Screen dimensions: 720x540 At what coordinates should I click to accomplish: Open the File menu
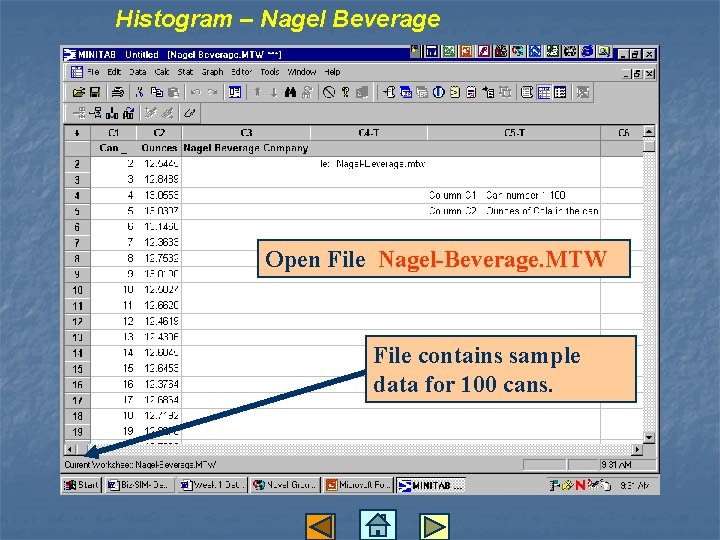[x=93, y=72]
